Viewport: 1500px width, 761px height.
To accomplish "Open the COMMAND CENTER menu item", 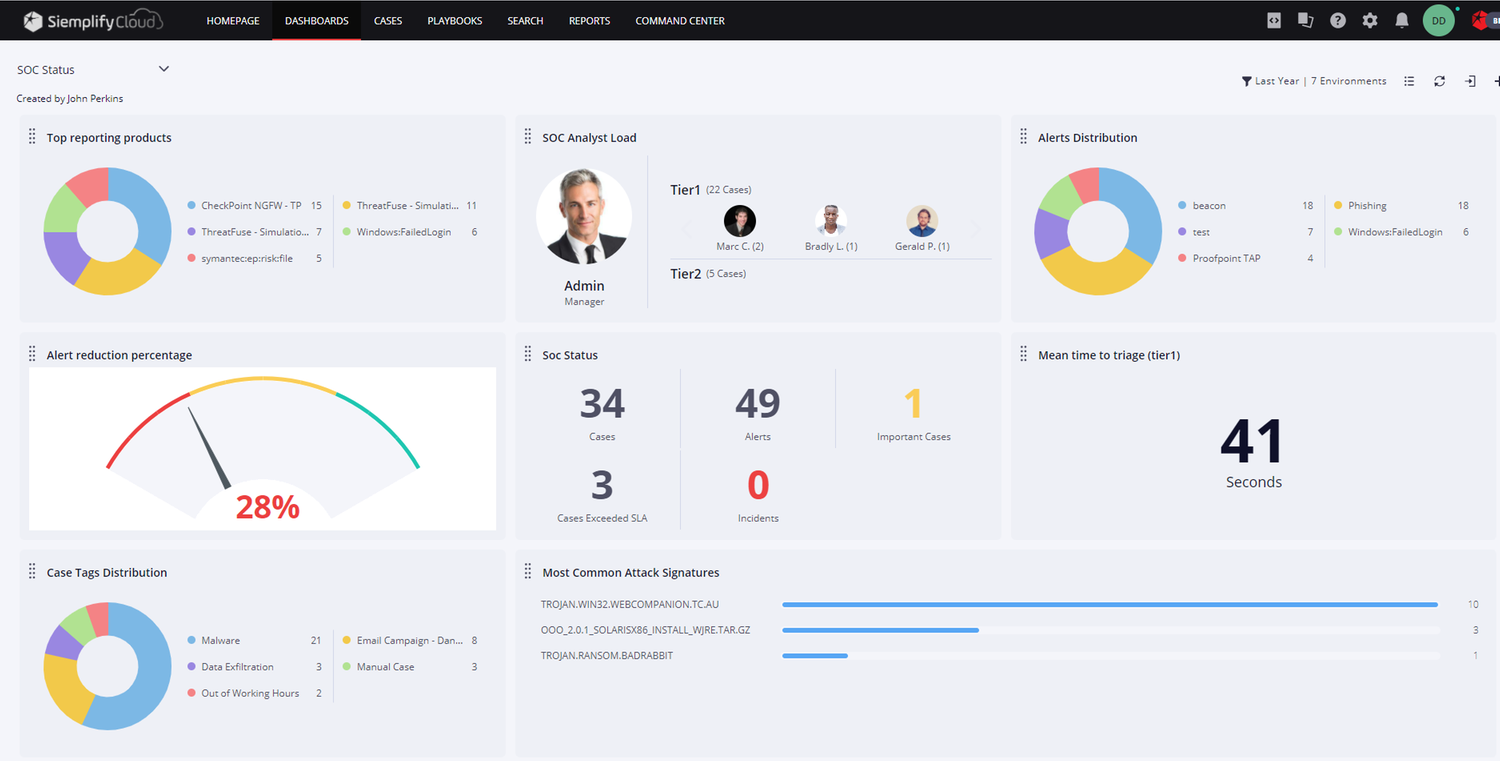I will click(x=680, y=20).
